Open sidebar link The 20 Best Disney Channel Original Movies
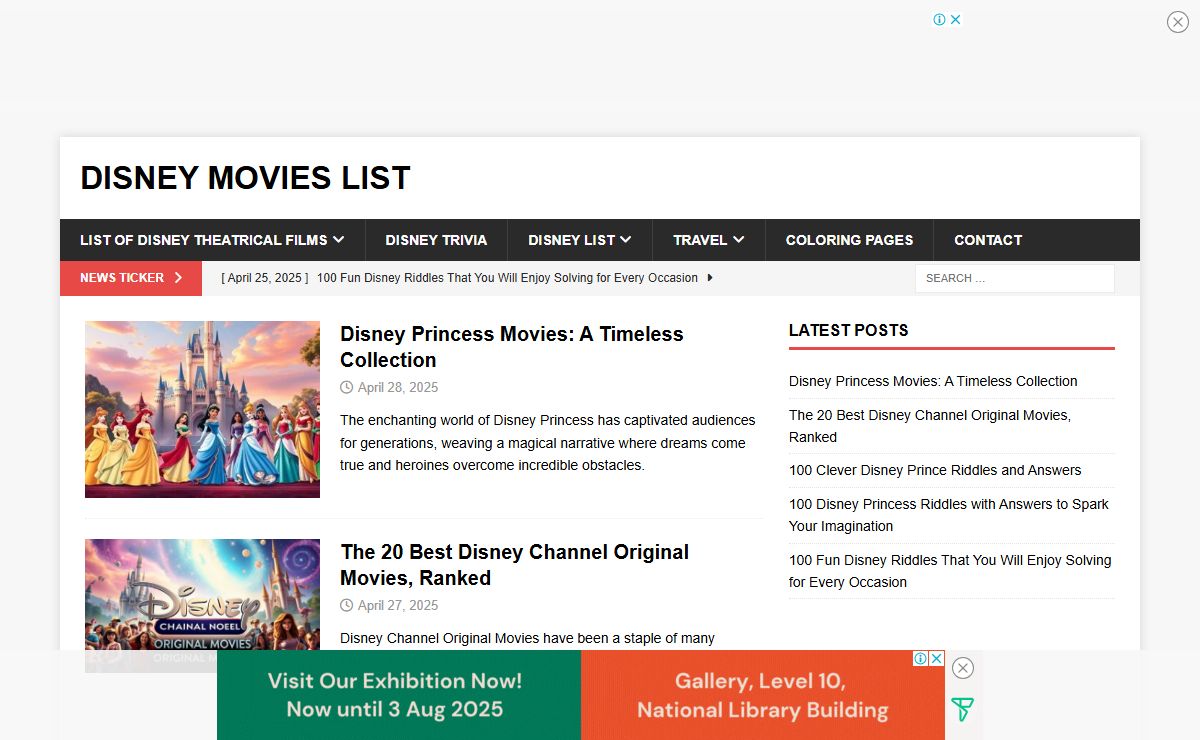This screenshot has width=1200, height=740. pos(930,426)
